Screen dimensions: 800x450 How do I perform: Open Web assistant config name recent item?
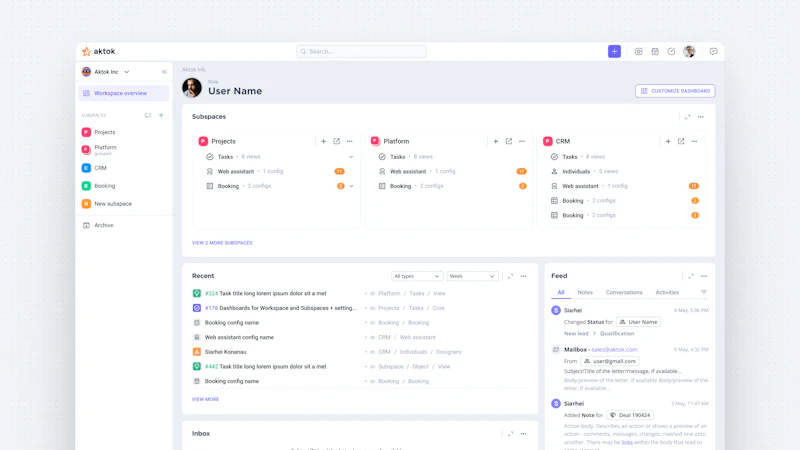239,337
